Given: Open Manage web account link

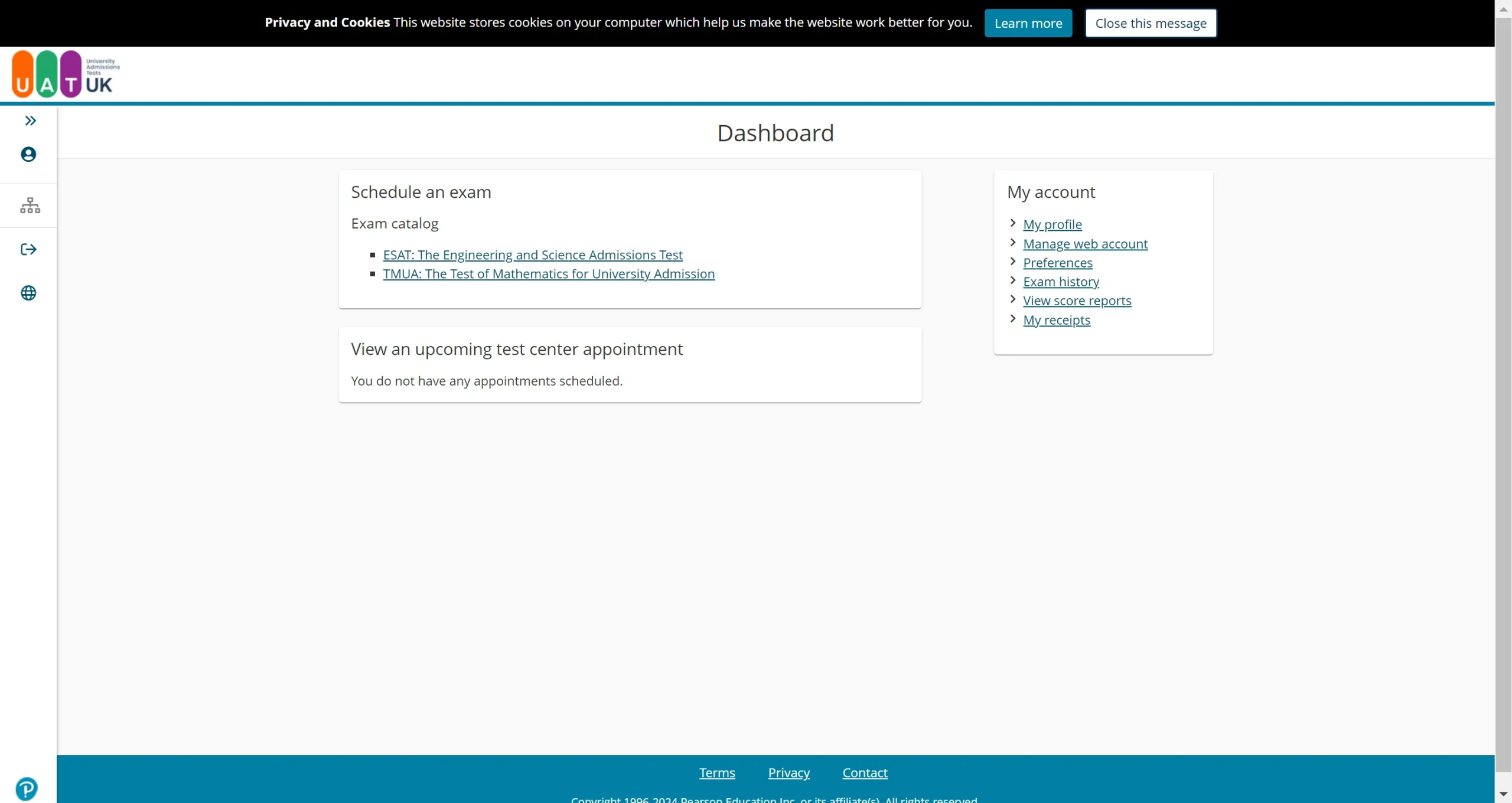Looking at the screenshot, I should pyautogui.click(x=1086, y=244).
